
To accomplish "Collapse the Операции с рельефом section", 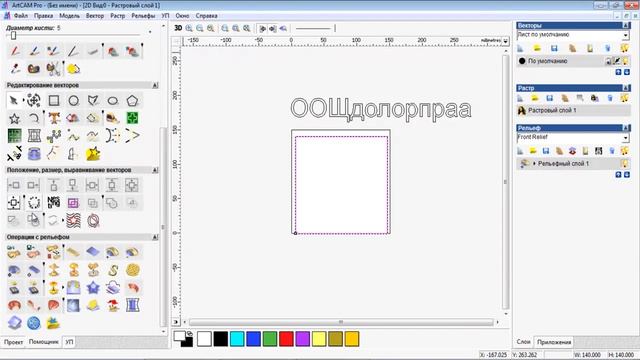I will [x=155, y=237].
